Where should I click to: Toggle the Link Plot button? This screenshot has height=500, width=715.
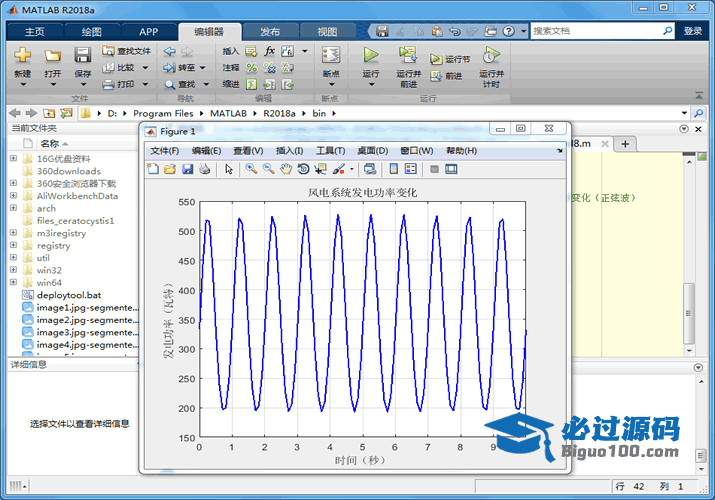point(369,169)
